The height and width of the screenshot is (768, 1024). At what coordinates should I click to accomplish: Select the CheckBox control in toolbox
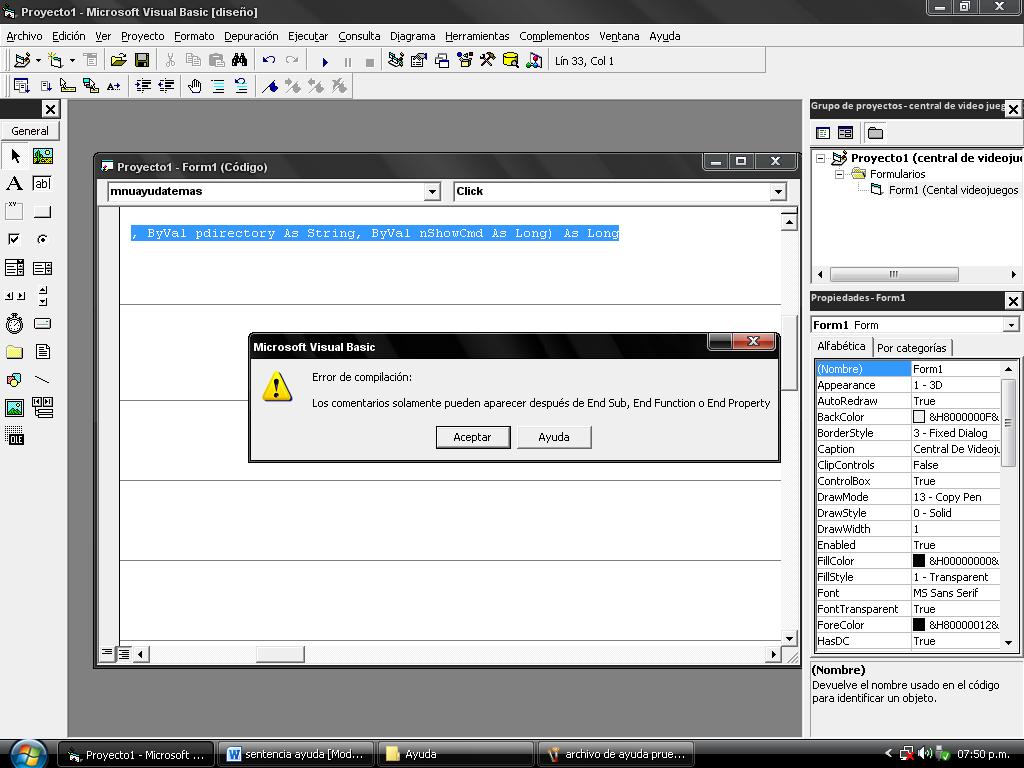[14, 239]
